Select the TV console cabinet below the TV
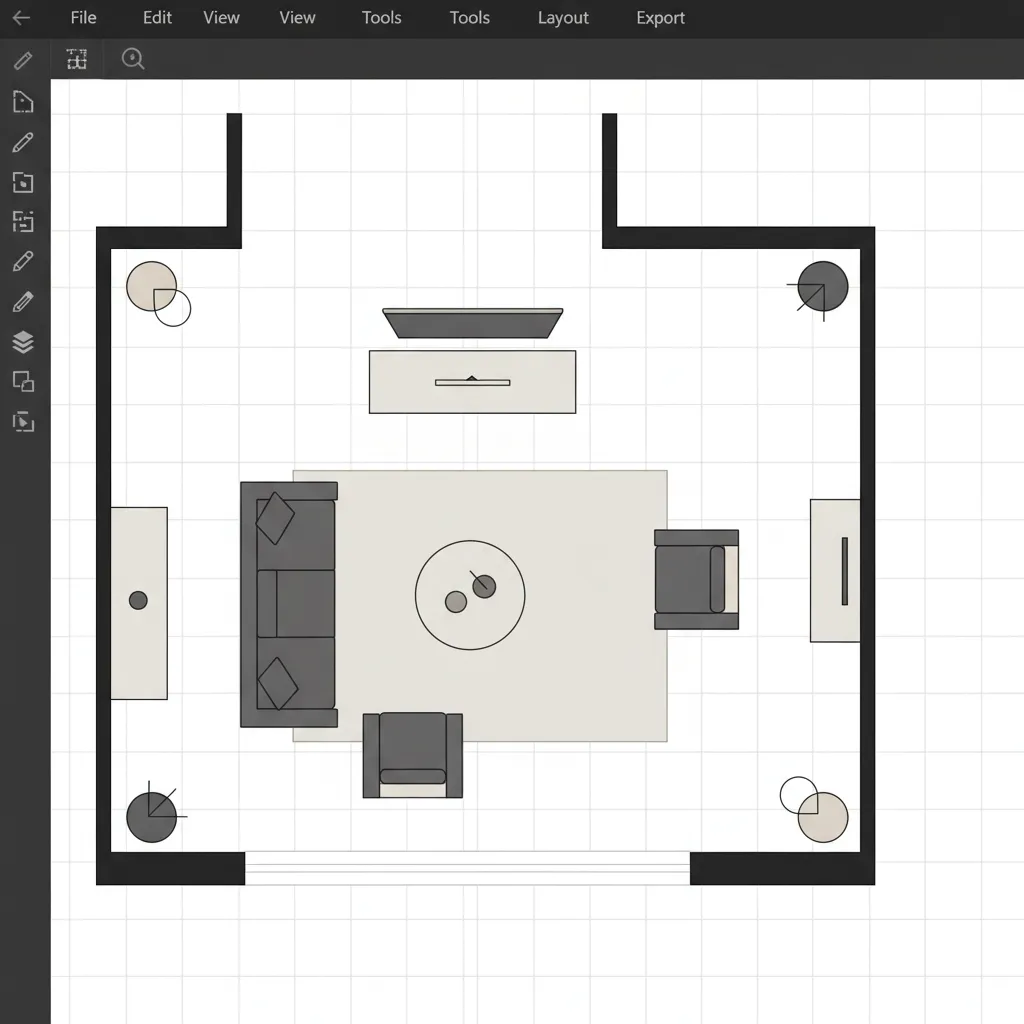 tap(473, 382)
